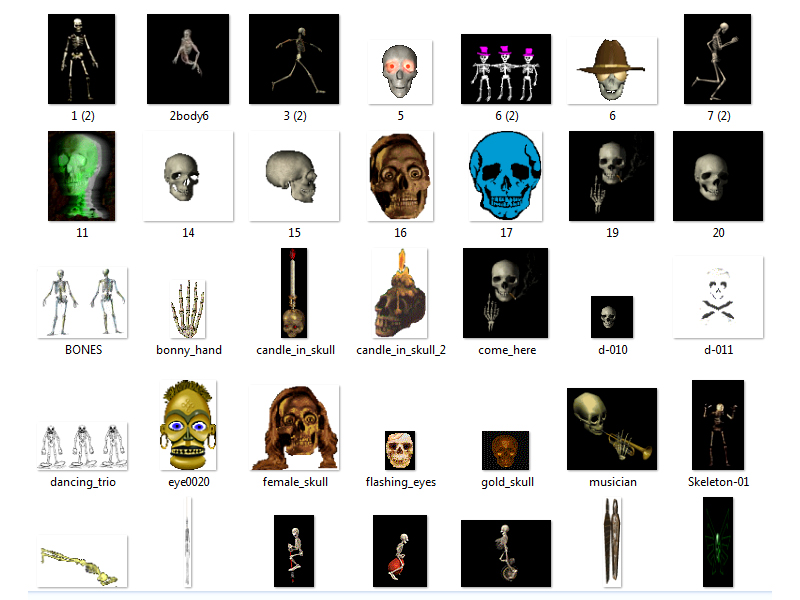Select the yellow lying skeleton thumbnail
Image resolution: width=800 pixels, height=600 pixels.
coord(82,561)
